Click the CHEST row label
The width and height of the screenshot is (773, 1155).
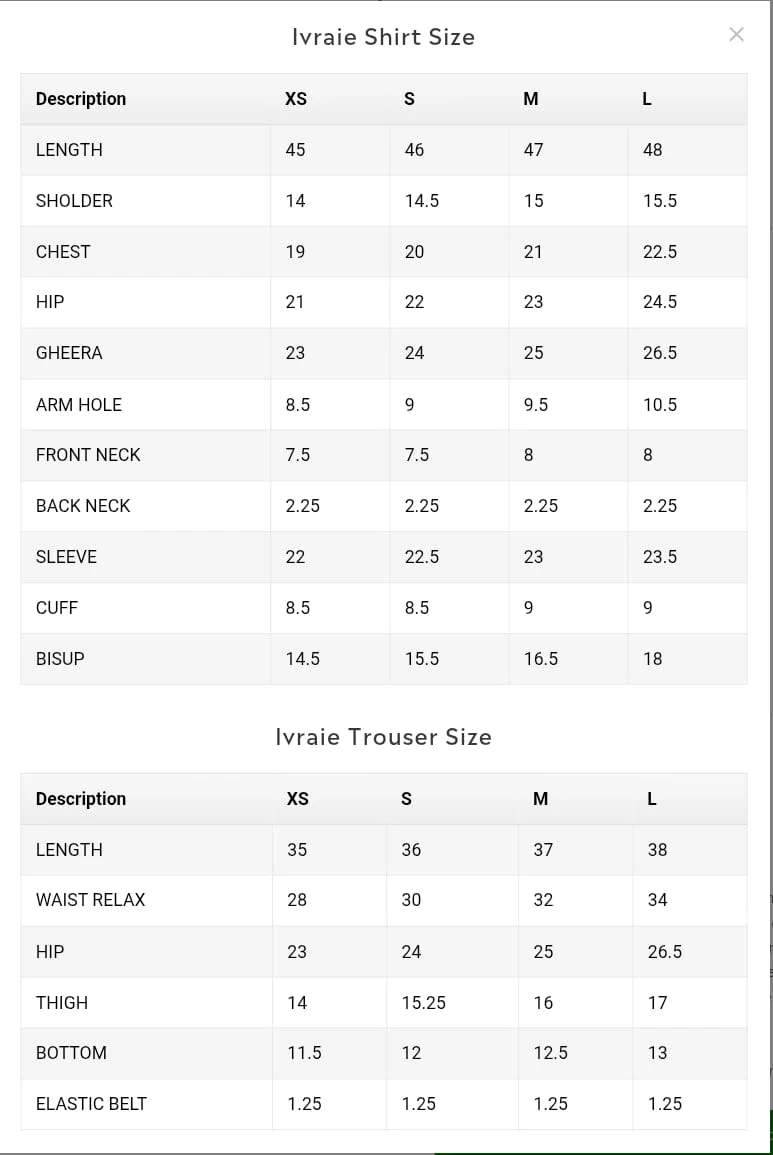(63, 252)
